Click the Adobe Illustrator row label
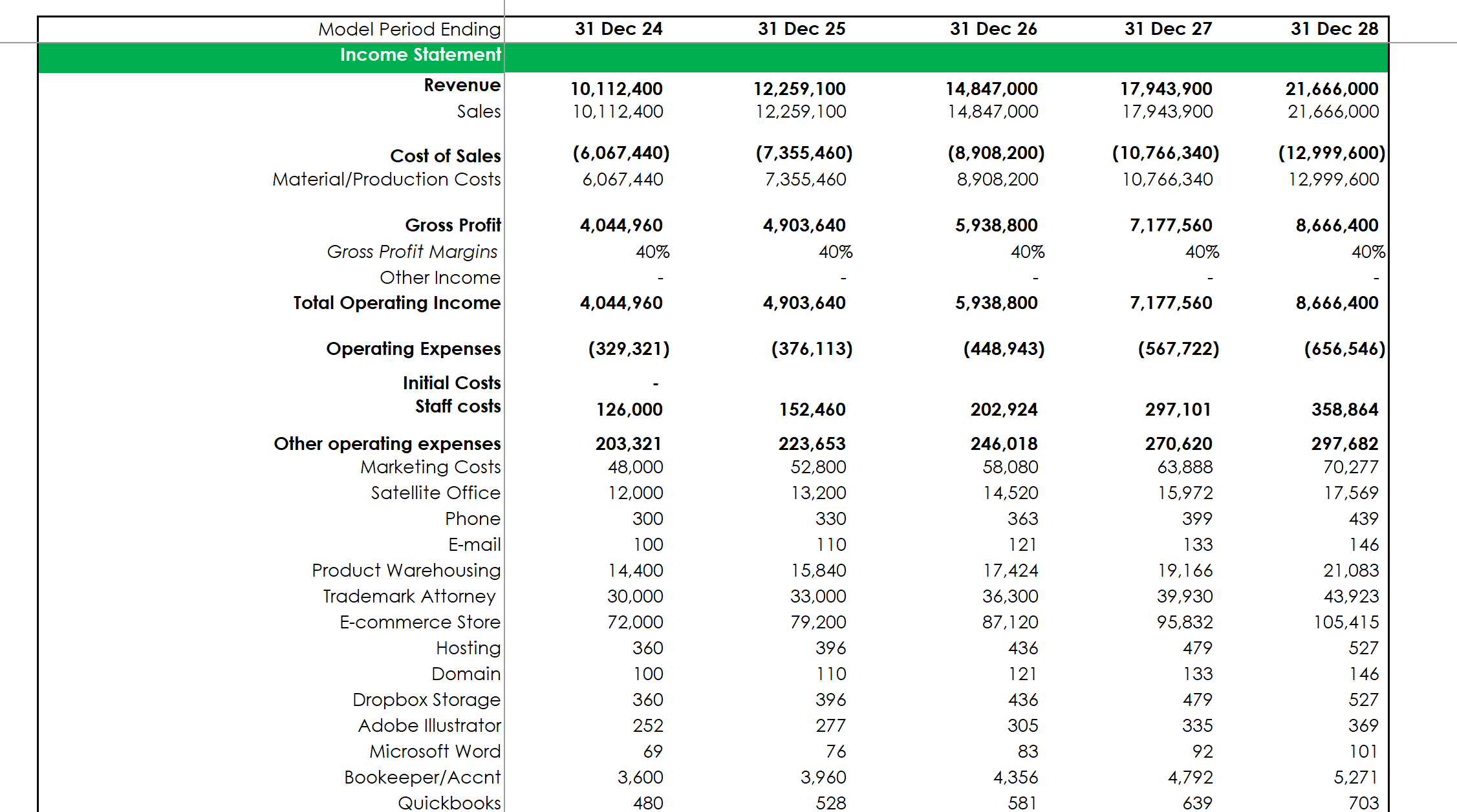This screenshot has width=1457, height=812. point(429,725)
